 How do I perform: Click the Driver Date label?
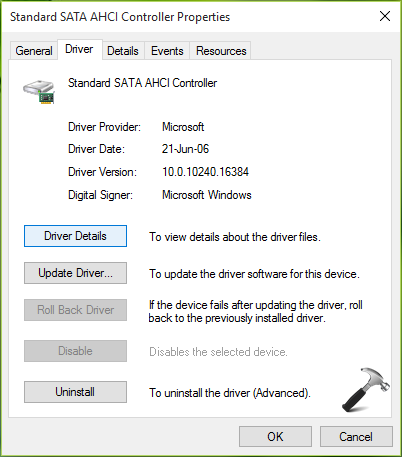point(96,149)
